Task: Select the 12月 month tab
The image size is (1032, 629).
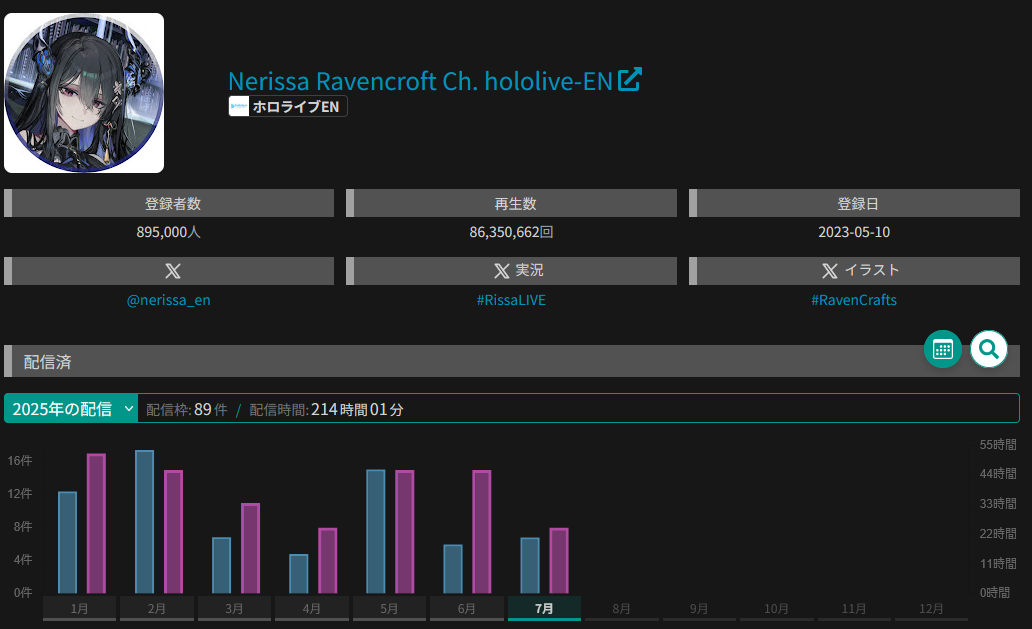Action: click(x=931, y=609)
